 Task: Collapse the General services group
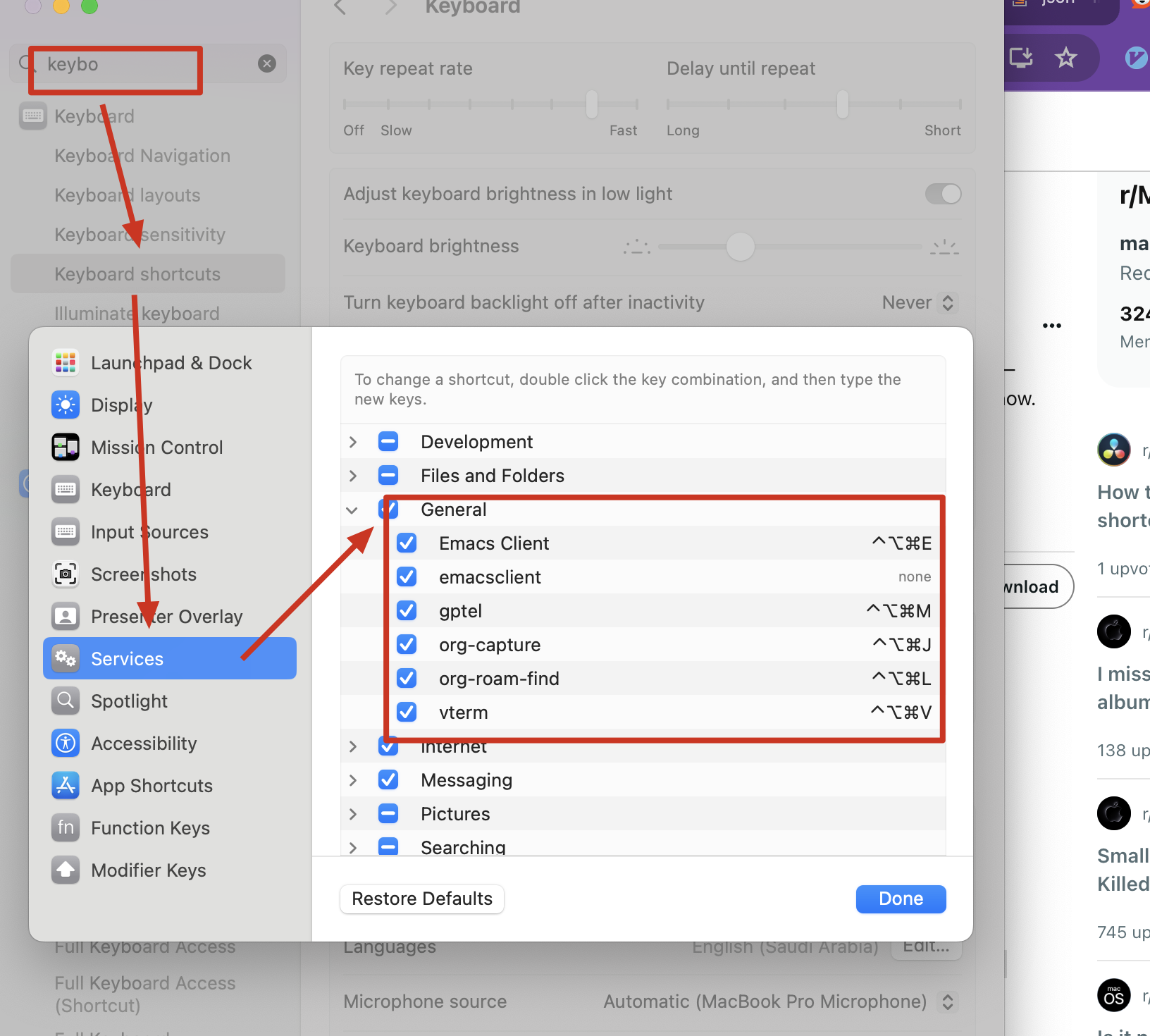point(352,510)
